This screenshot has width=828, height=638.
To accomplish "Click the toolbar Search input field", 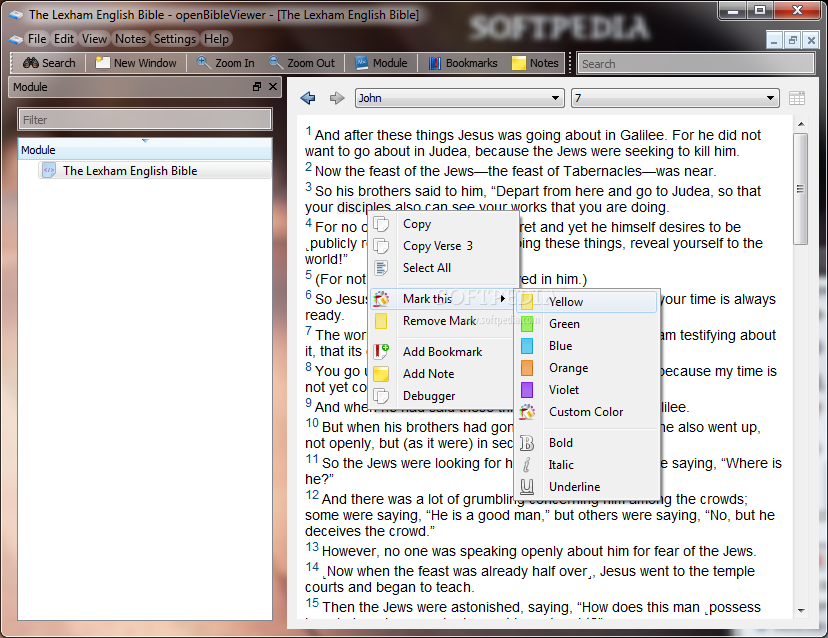I will click(x=695, y=63).
